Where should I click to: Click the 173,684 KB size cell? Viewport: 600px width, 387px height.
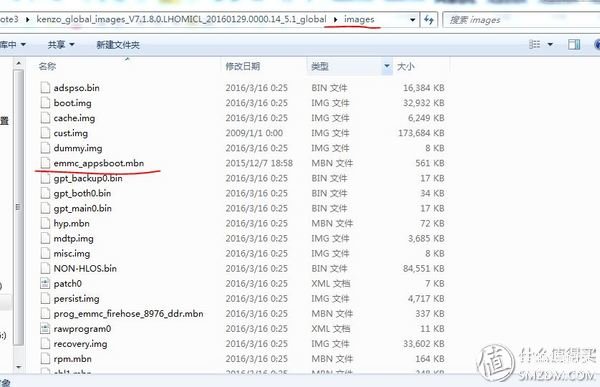tap(421, 133)
